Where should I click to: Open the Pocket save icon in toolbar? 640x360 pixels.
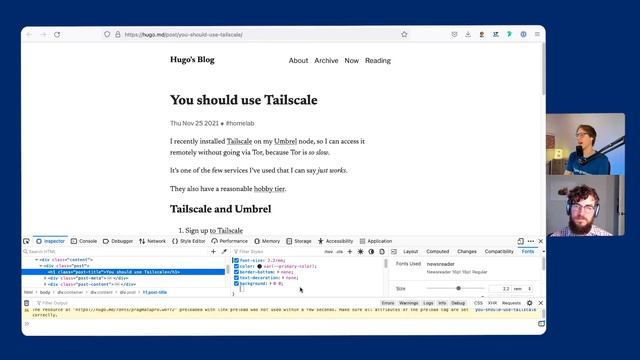[x=454, y=34]
